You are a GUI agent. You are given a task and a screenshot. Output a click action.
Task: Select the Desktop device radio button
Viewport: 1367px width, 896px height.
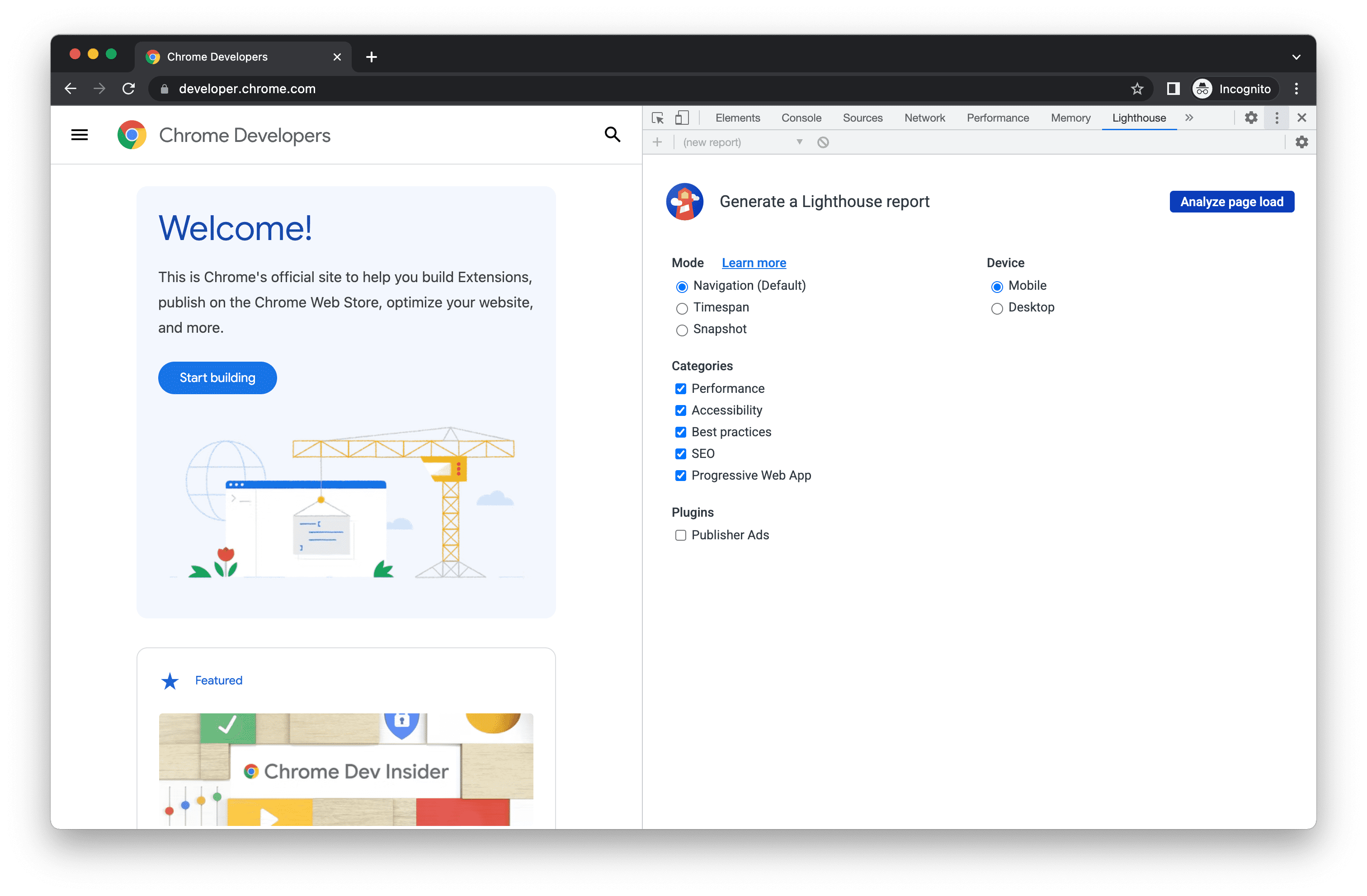[x=997, y=308]
